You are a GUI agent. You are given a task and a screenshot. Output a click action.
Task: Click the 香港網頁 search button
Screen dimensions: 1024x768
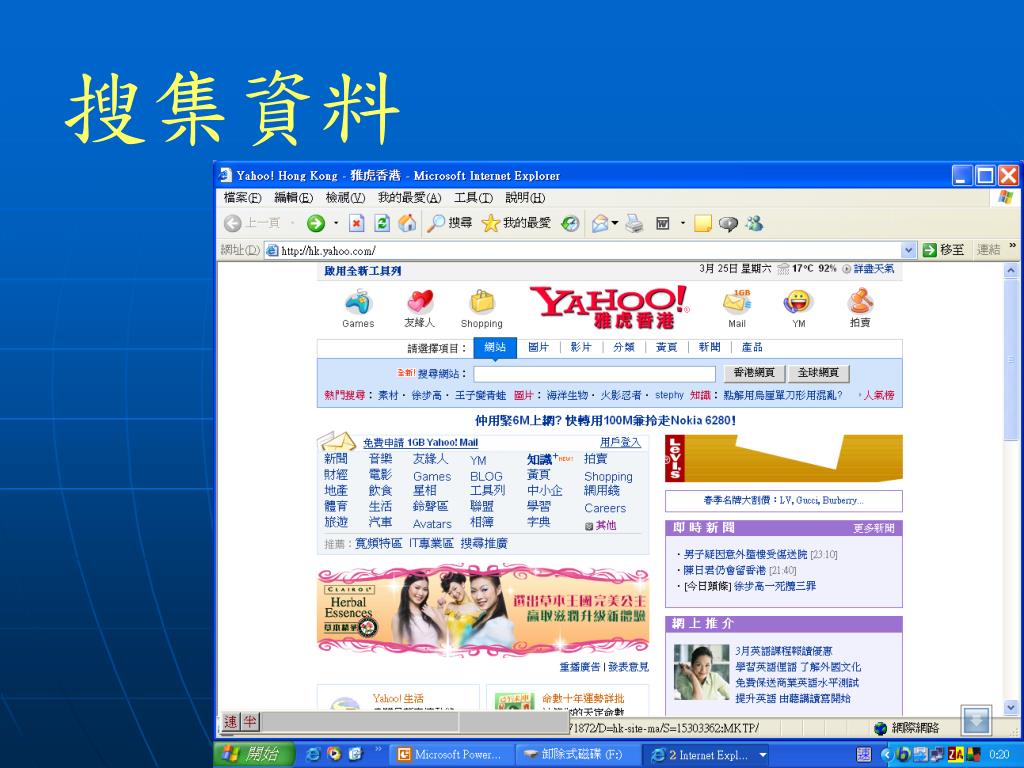click(754, 373)
